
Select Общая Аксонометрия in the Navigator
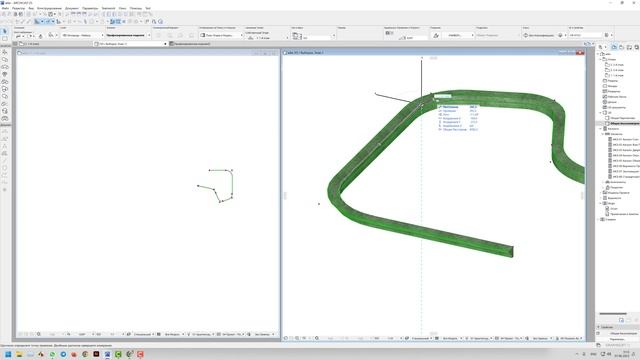(624, 123)
